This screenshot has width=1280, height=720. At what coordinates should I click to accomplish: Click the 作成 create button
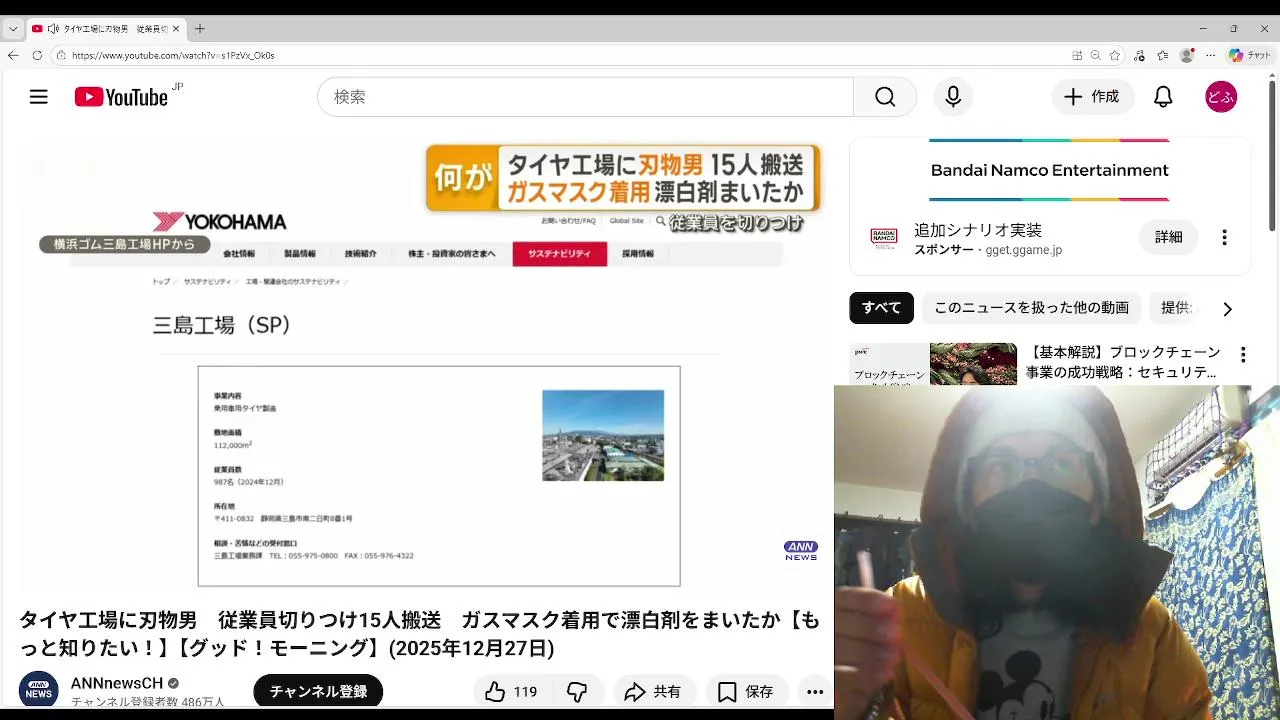1092,97
